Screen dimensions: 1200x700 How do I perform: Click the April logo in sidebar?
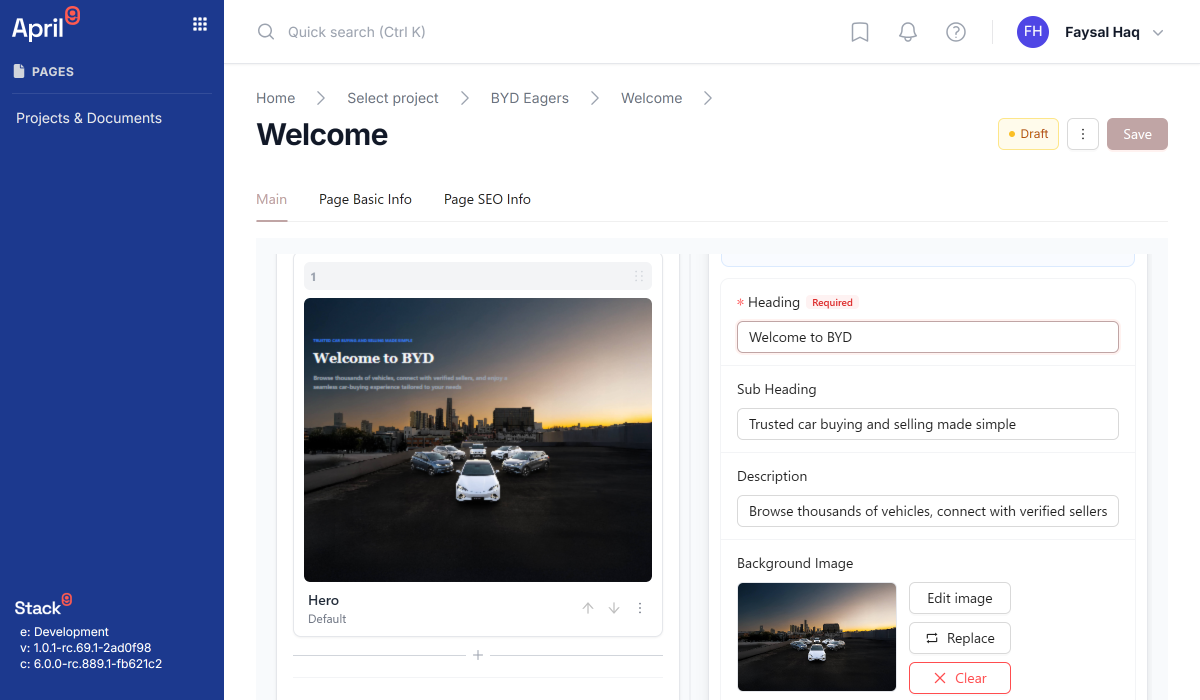[45, 24]
